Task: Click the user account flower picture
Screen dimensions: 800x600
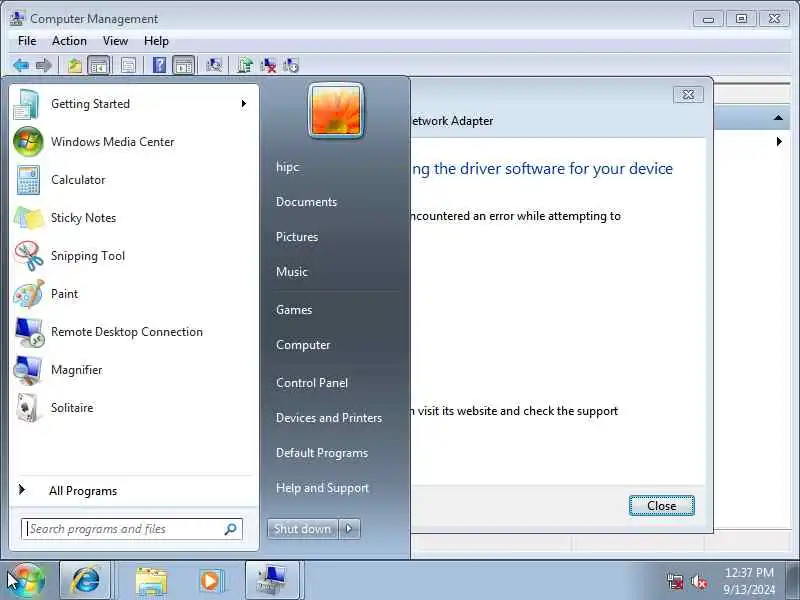Action: click(336, 110)
